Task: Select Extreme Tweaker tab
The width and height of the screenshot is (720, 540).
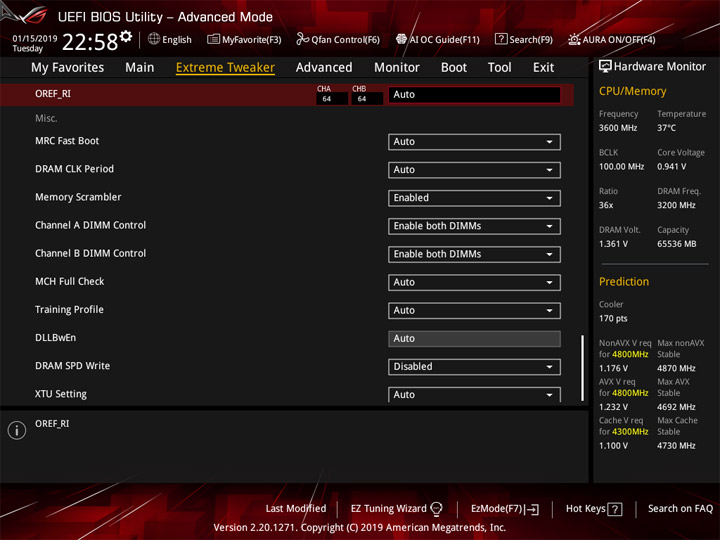Action: coord(225,68)
